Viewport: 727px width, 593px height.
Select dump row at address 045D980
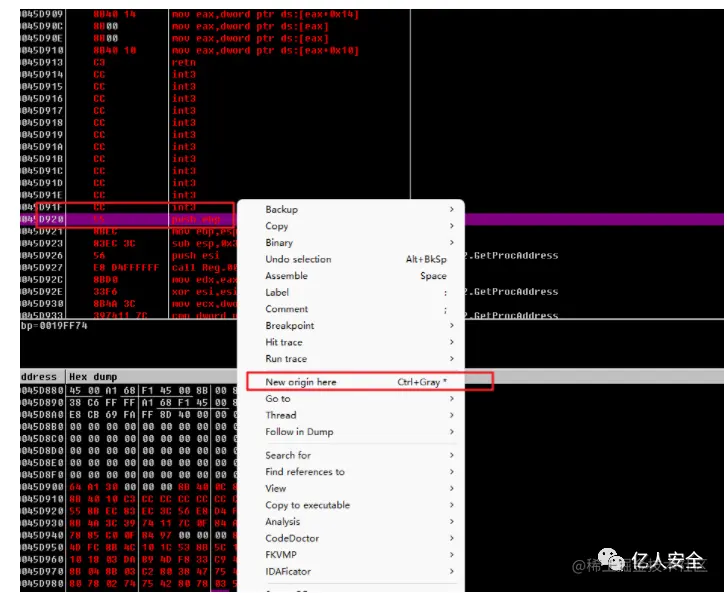(128, 584)
